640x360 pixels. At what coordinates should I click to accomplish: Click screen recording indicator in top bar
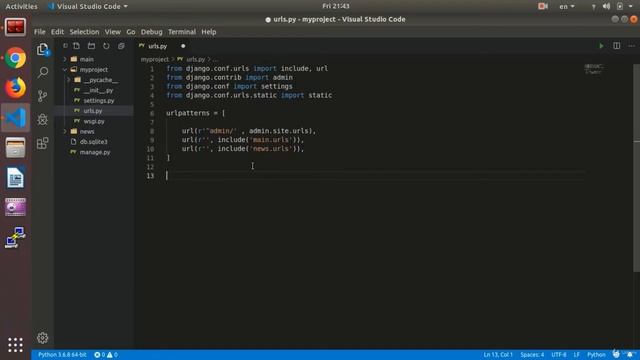pyautogui.click(x=543, y=7)
